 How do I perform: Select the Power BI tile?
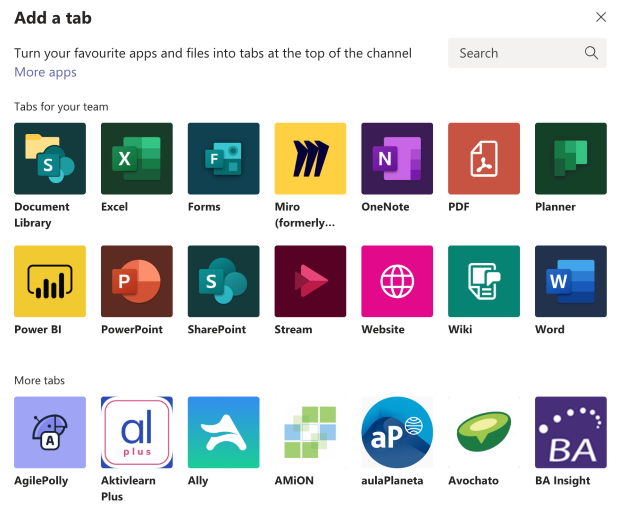click(50, 281)
